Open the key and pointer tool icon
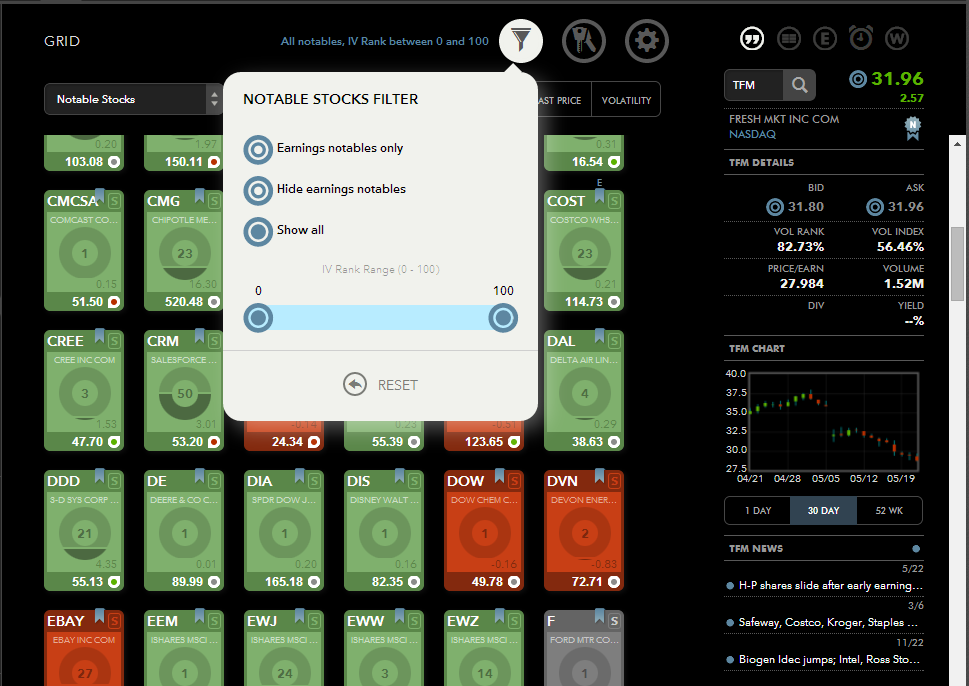 click(x=583, y=41)
